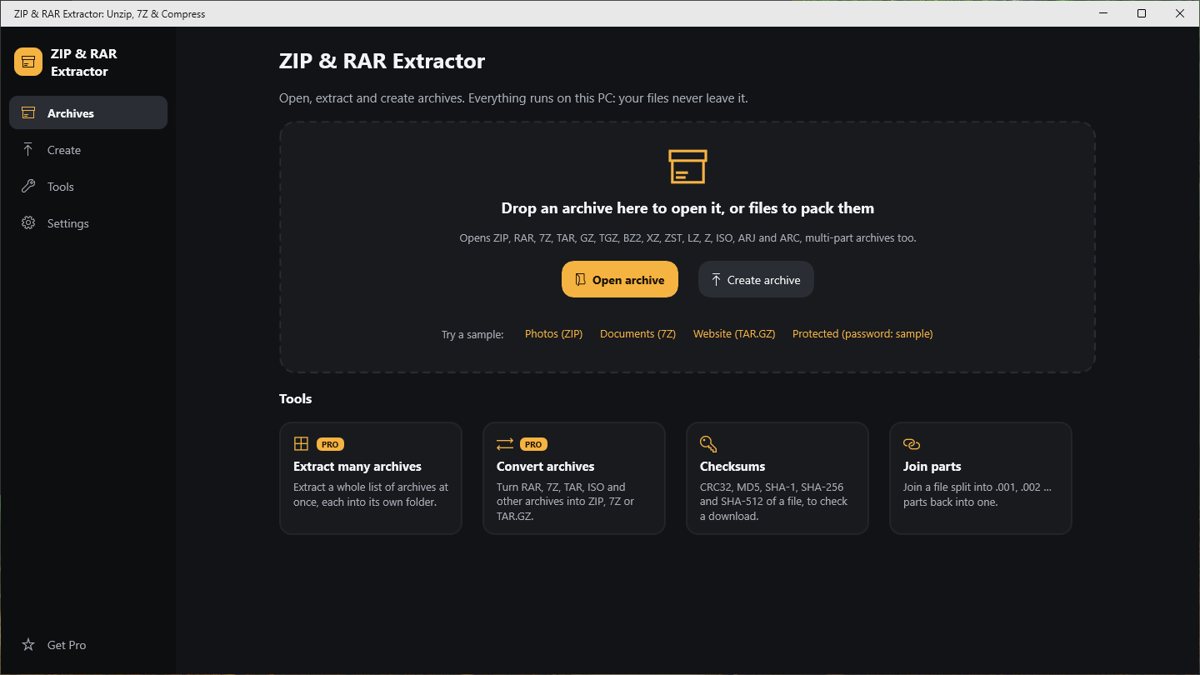Click the chain link icon on Join parts

tap(911, 444)
